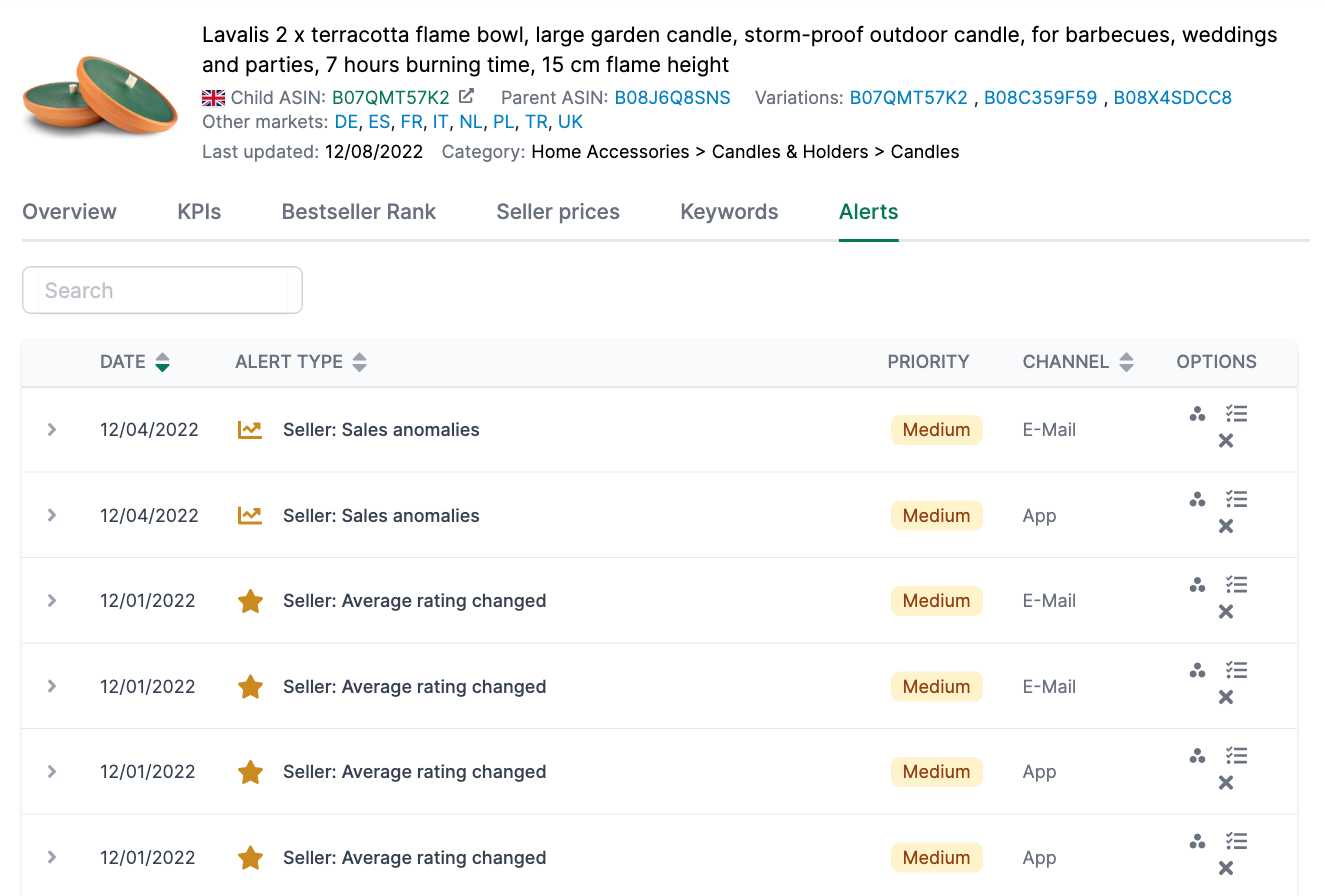Open parent ASIN B08J6Q8SNS link
1324x896 pixels.
coord(672,98)
